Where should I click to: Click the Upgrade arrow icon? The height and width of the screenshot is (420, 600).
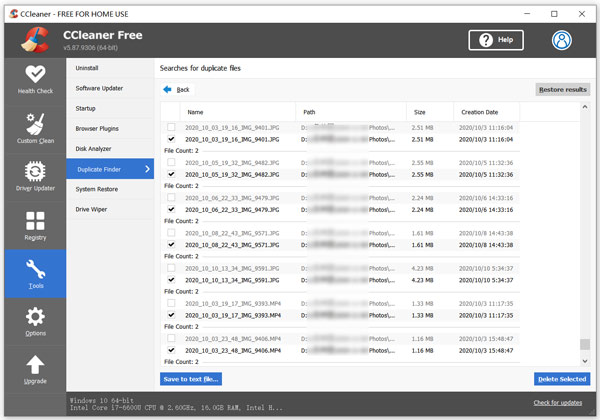point(35,365)
